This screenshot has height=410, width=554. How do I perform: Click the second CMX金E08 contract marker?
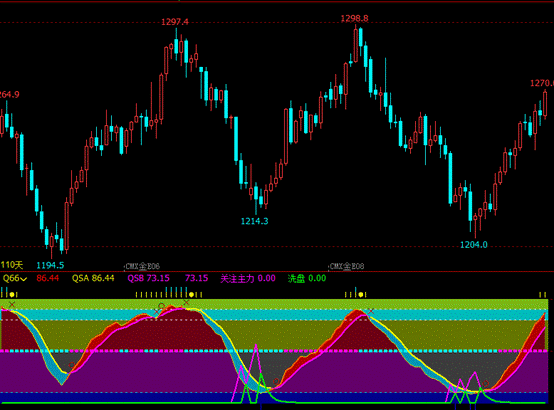(x=347, y=266)
